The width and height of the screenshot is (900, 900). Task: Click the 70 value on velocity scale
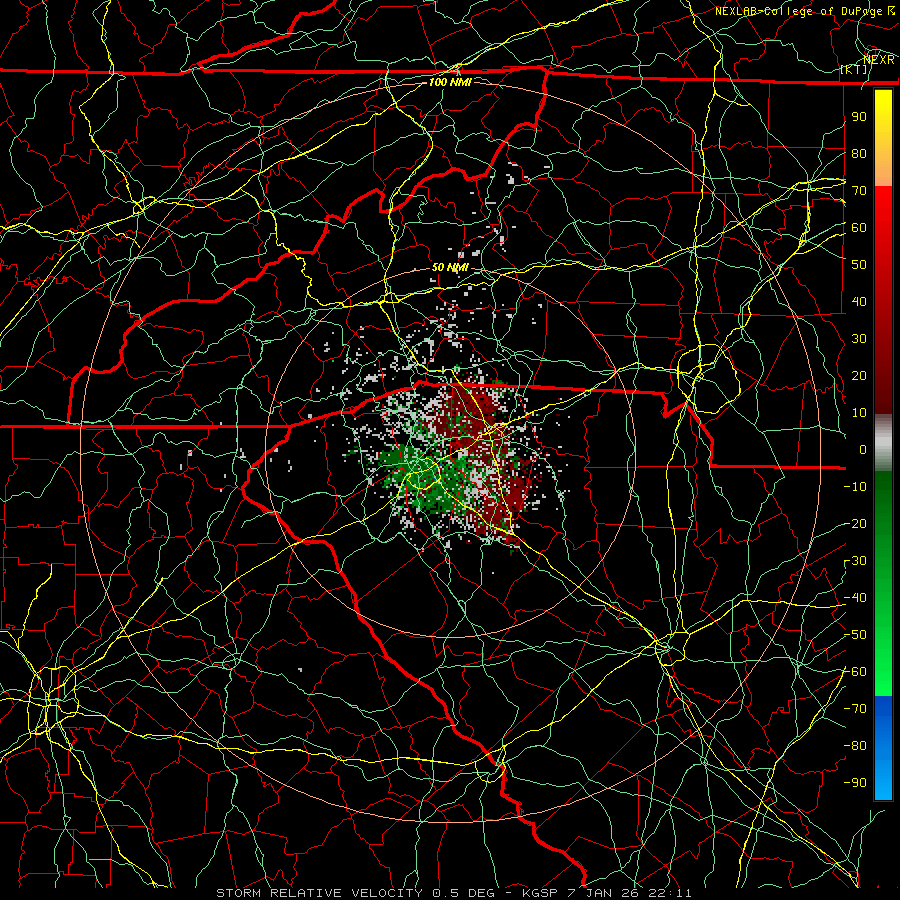(x=859, y=191)
